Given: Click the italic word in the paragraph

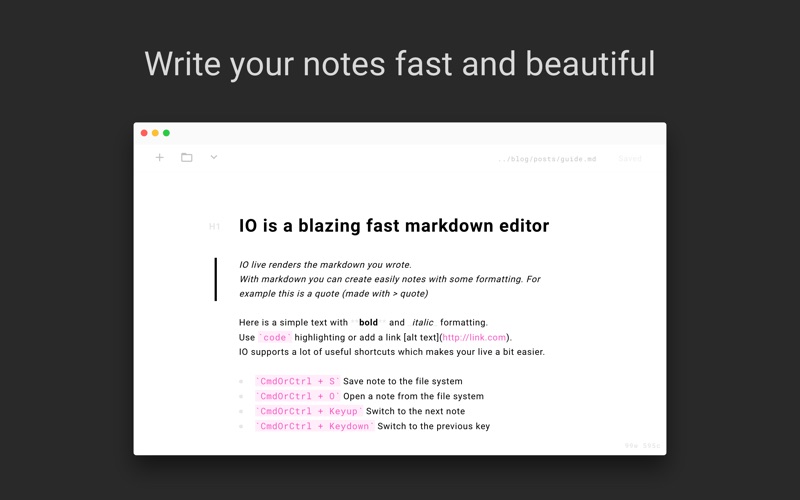Looking at the screenshot, I should [x=422, y=322].
